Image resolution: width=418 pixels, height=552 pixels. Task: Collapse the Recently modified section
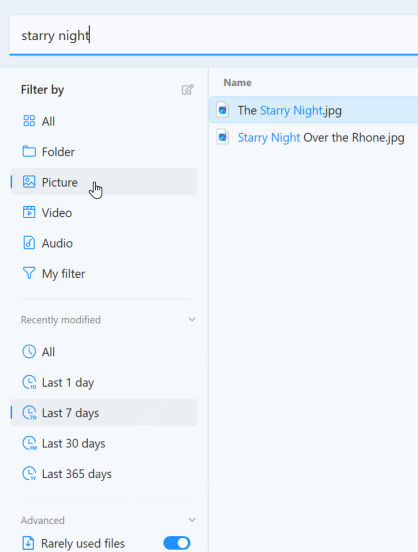coord(192,320)
